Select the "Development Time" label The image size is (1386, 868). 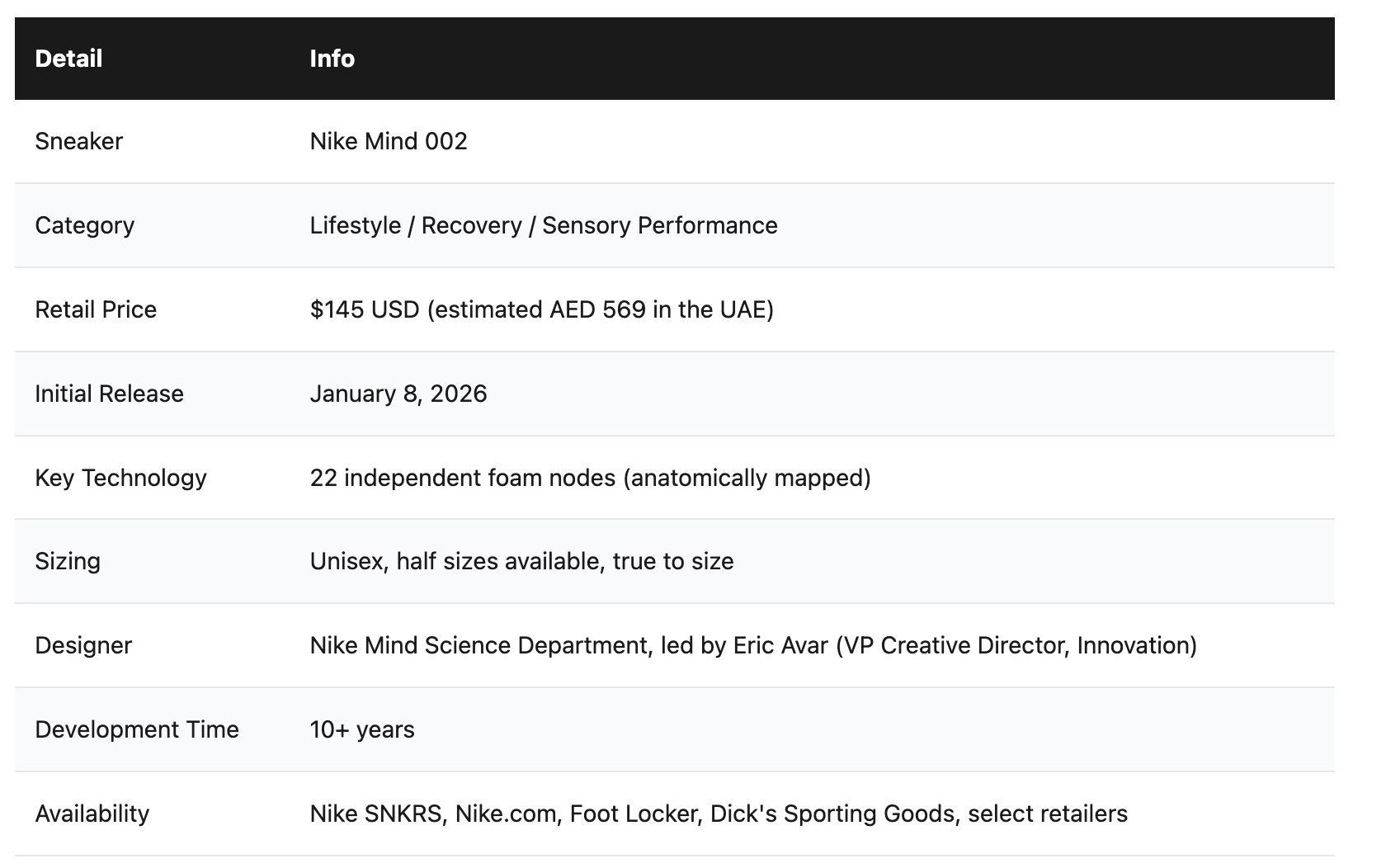point(137,729)
